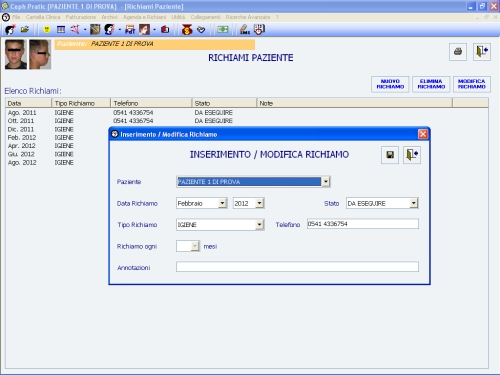Click the frontal patient photo thumbnail

(16, 54)
